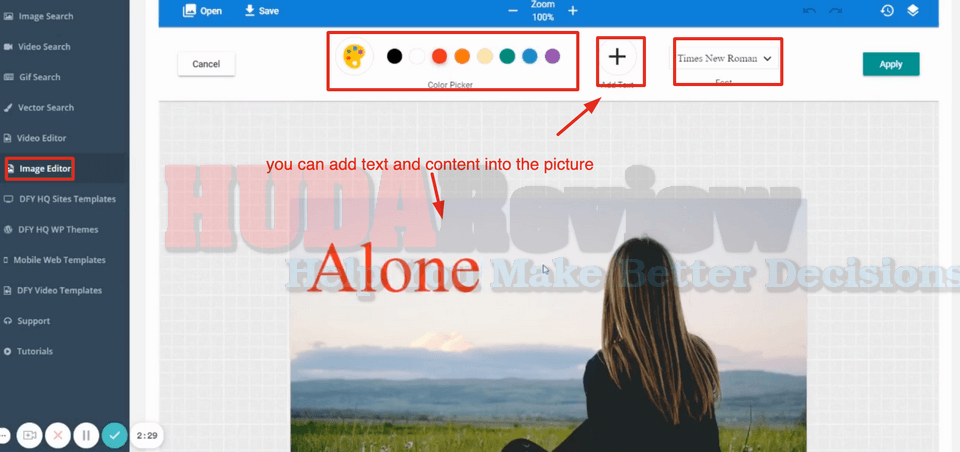Image resolution: width=960 pixels, height=452 pixels.
Task: Click the recorder checkmark finish button
Action: [114, 435]
